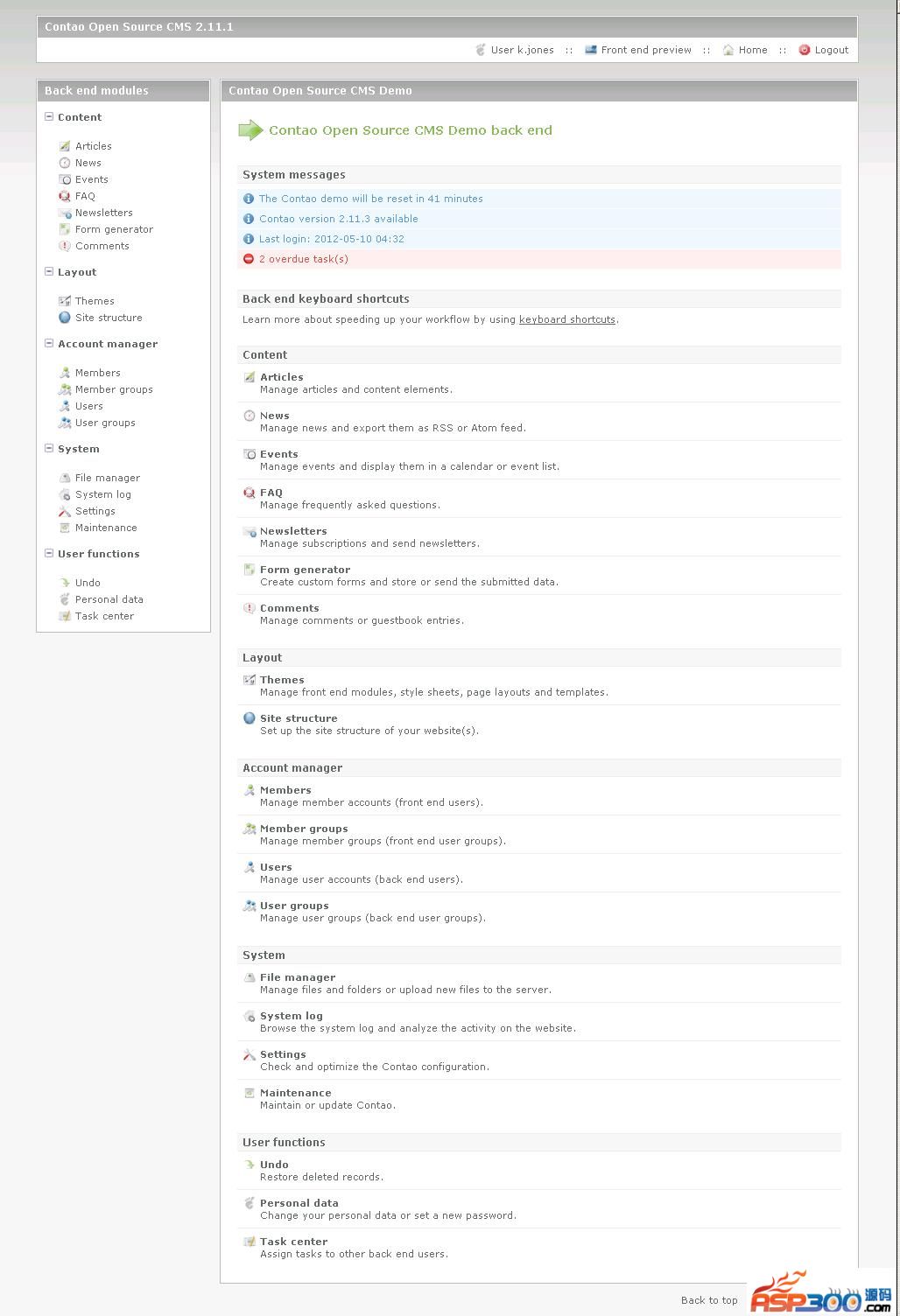Collapse the Content module group
This screenshot has width=900, height=1316.
[49, 116]
